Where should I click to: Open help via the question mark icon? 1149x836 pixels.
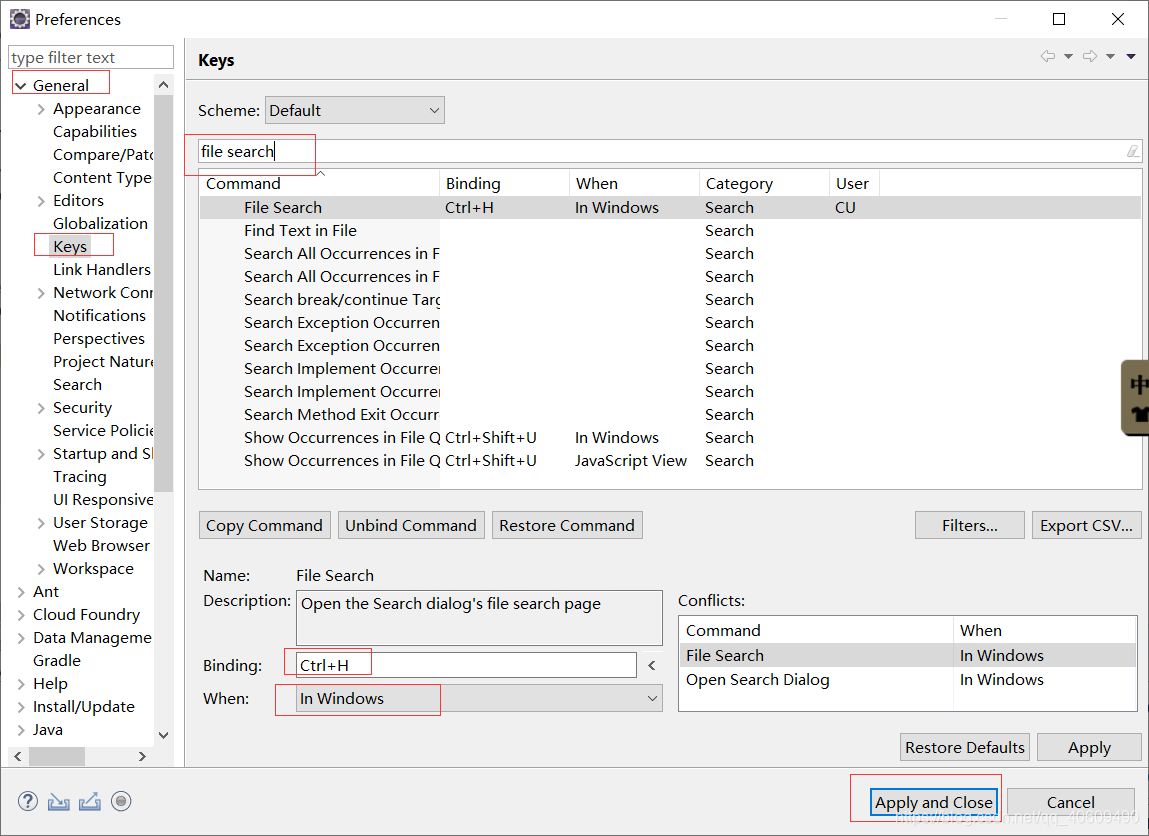pyautogui.click(x=27, y=801)
